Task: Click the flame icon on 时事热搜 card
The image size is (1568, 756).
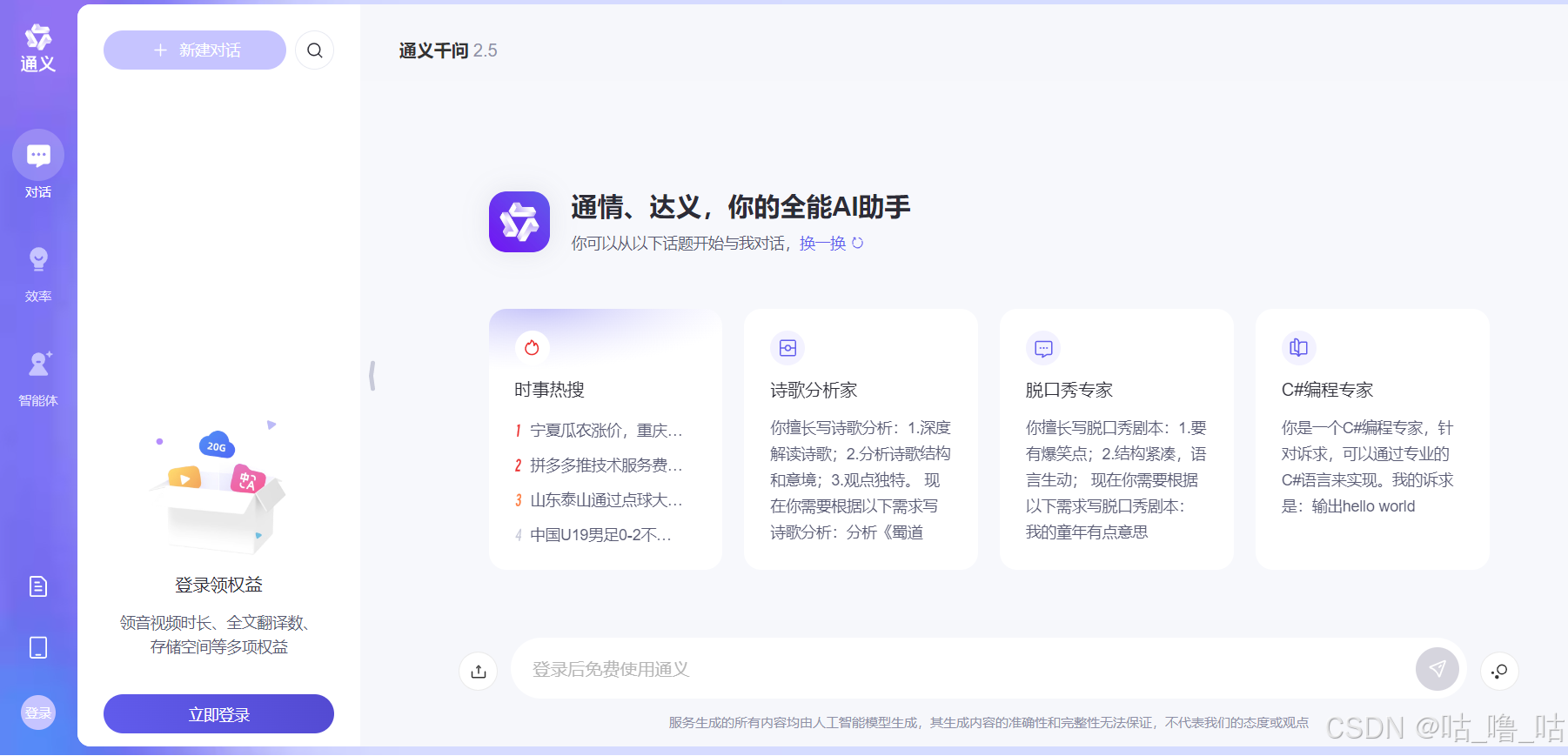Action: point(532,348)
